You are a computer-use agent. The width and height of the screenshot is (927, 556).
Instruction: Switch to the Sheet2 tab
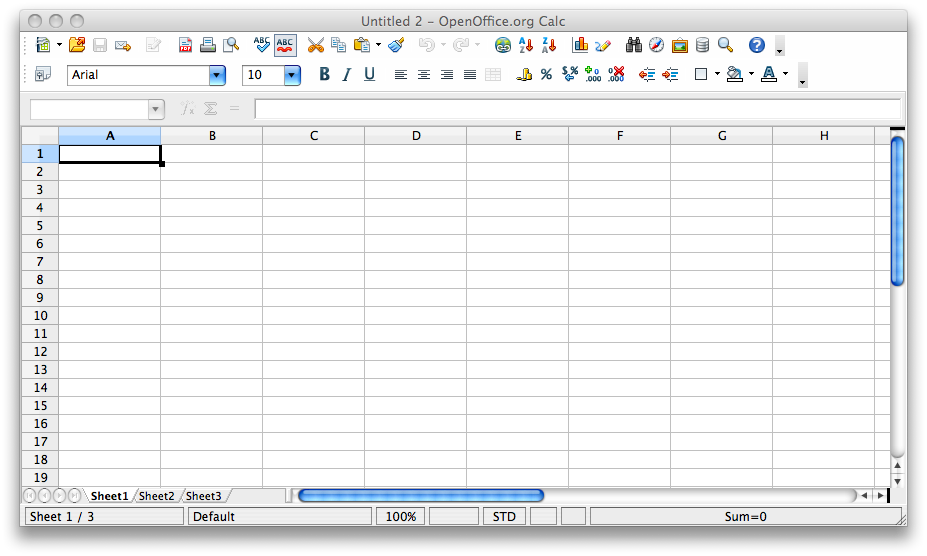(x=156, y=496)
